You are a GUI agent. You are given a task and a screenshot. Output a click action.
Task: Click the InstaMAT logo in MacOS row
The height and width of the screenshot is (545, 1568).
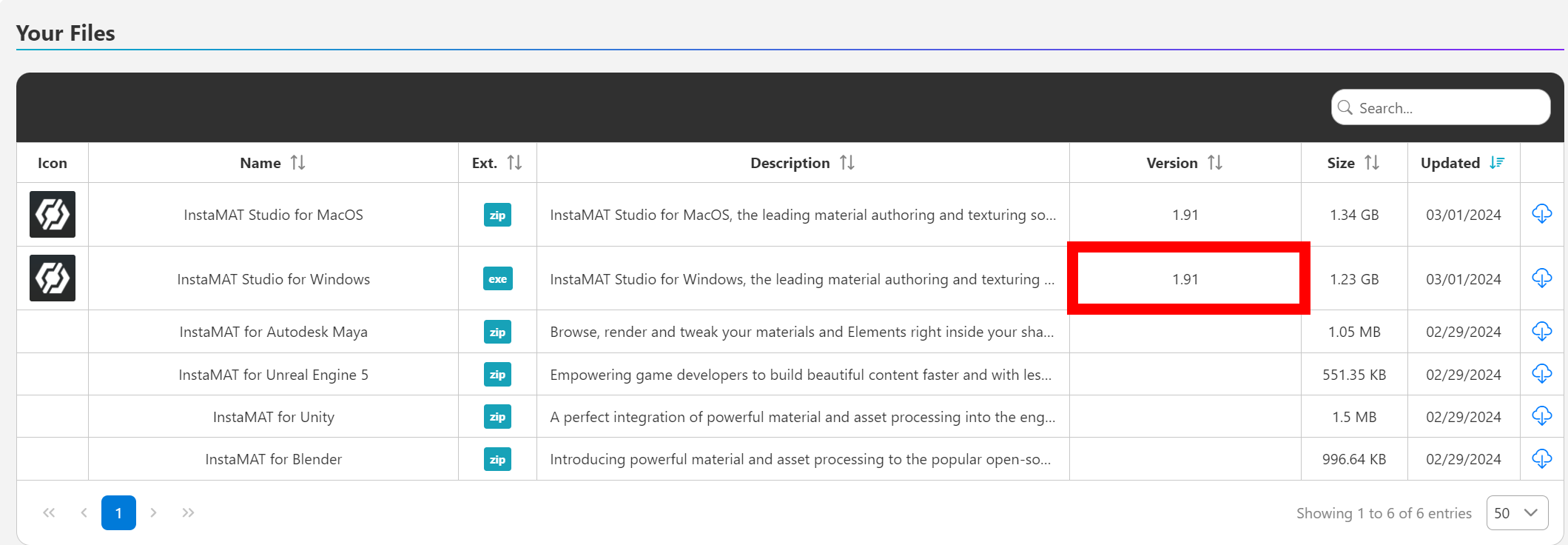click(53, 215)
